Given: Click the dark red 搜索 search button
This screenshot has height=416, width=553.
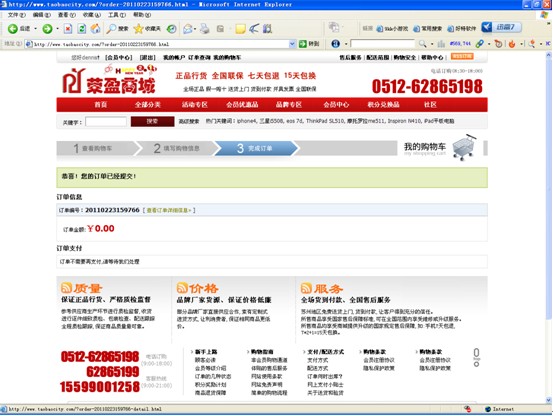Looking at the screenshot, I should pos(152,121).
